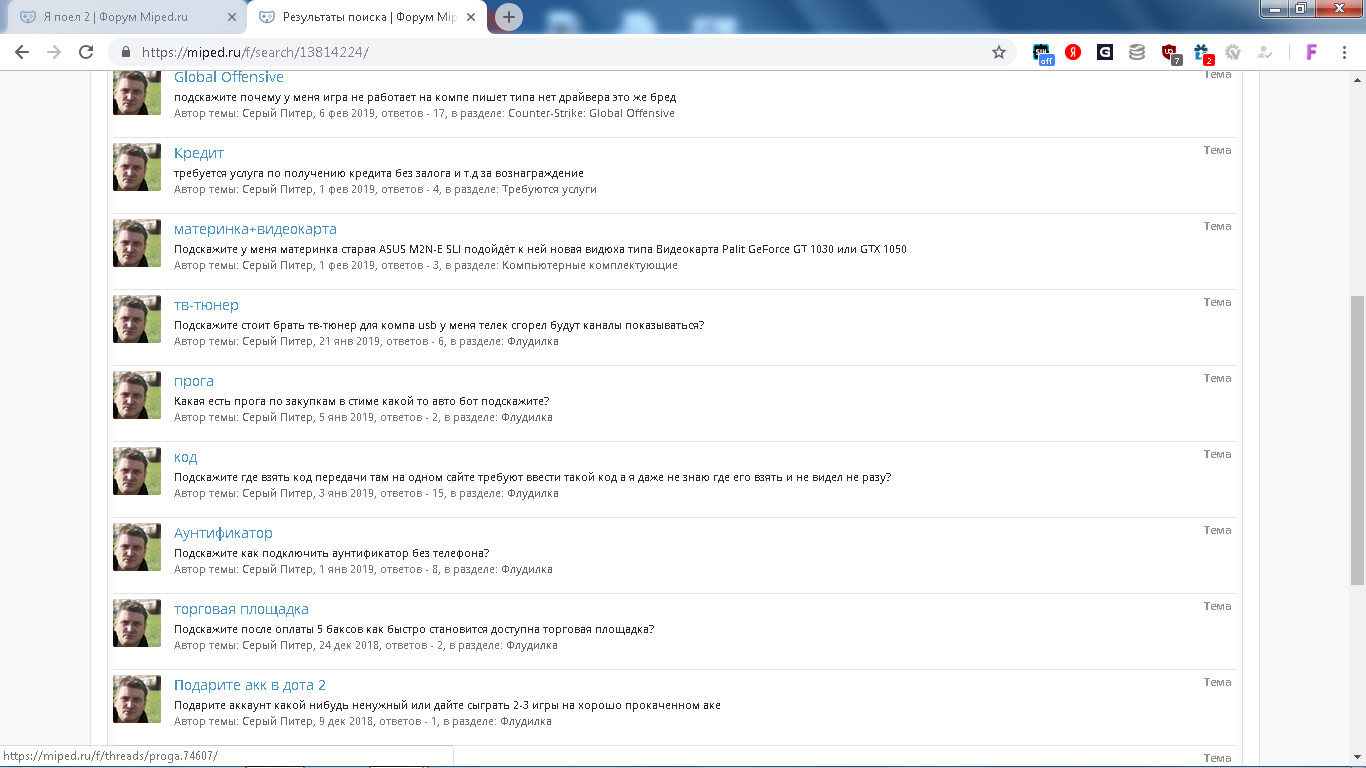Open the purple F profile icon
This screenshot has width=1366, height=768.
tap(1312, 52)
